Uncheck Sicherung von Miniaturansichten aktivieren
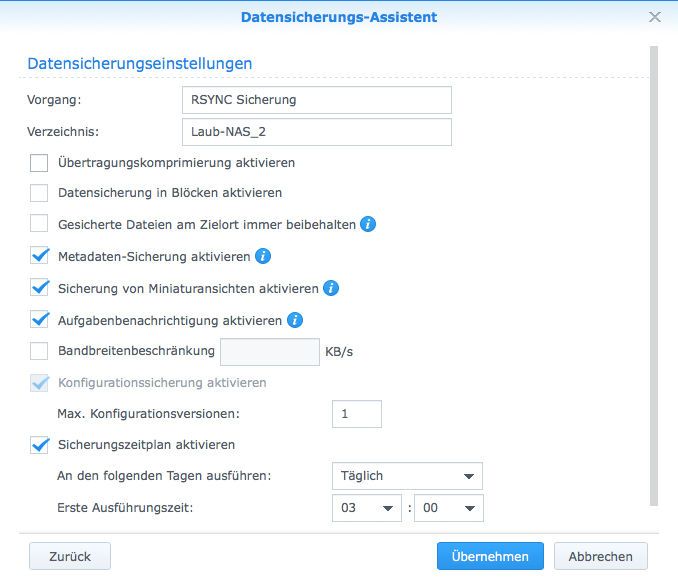 (x=39, y=289)
